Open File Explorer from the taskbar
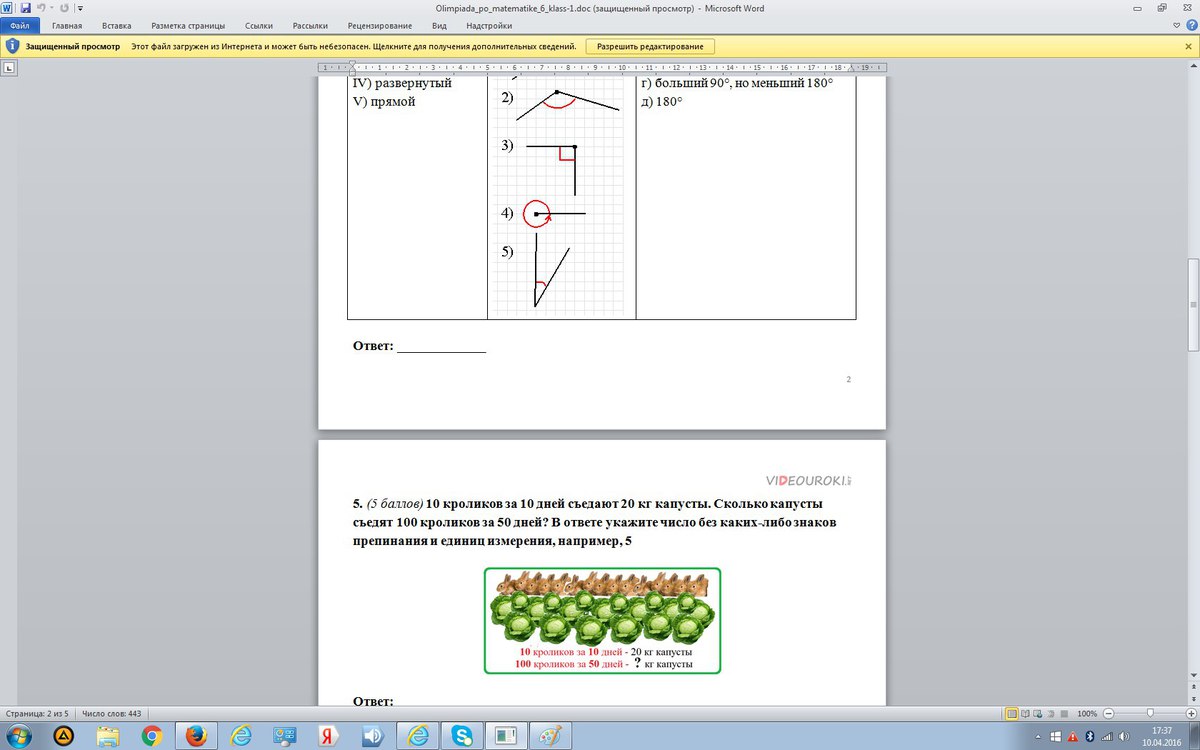1200x750 pixels. point(107,736)
